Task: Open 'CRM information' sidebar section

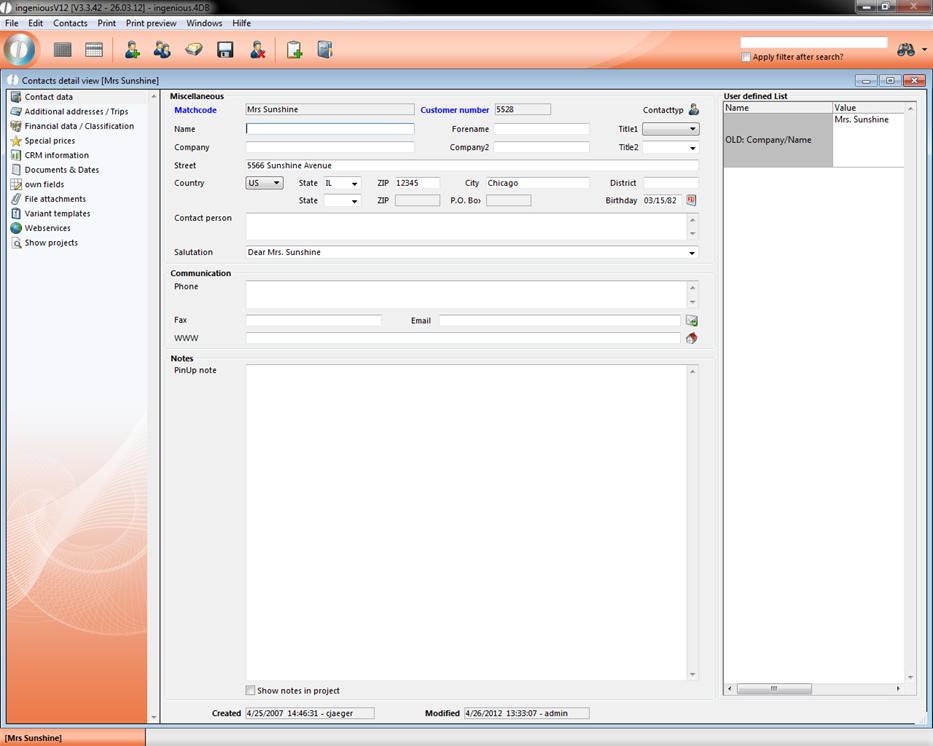Action: click(x=56, y=155)
